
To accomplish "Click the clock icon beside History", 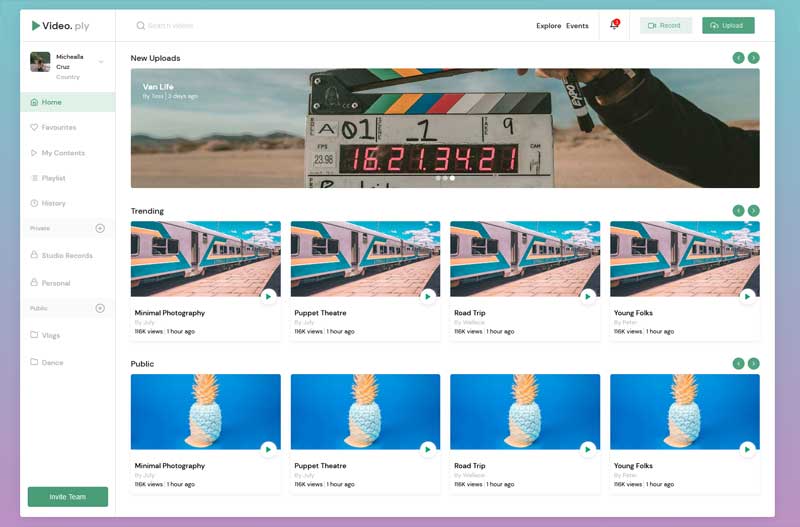I will 34,203.
